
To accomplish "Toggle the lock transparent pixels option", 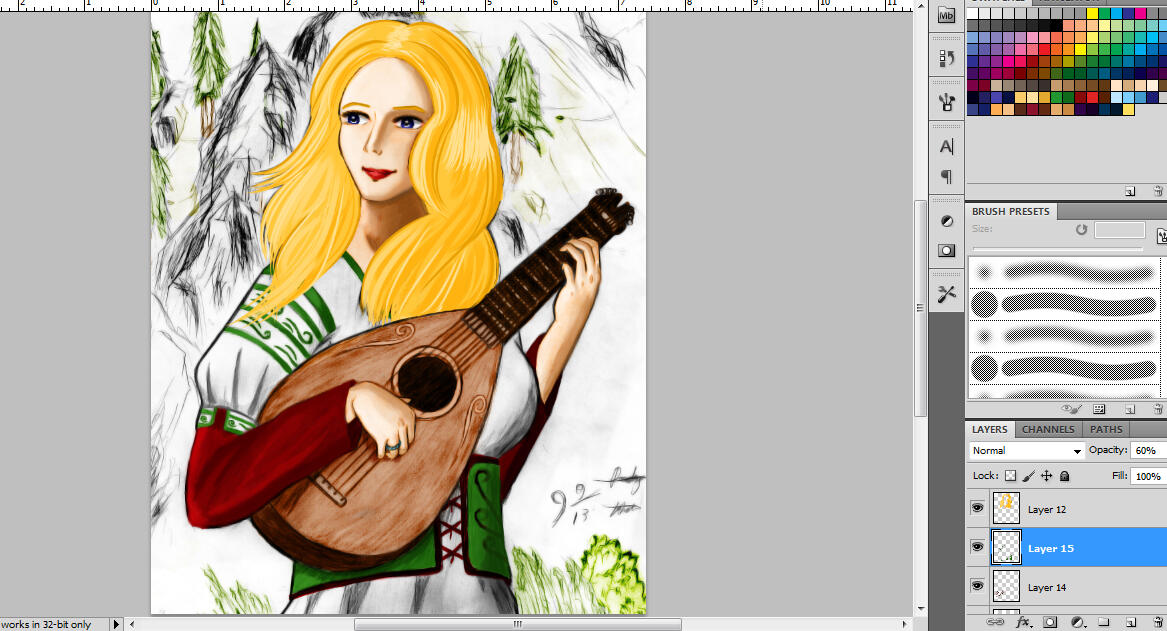I will pos(1010,477).
